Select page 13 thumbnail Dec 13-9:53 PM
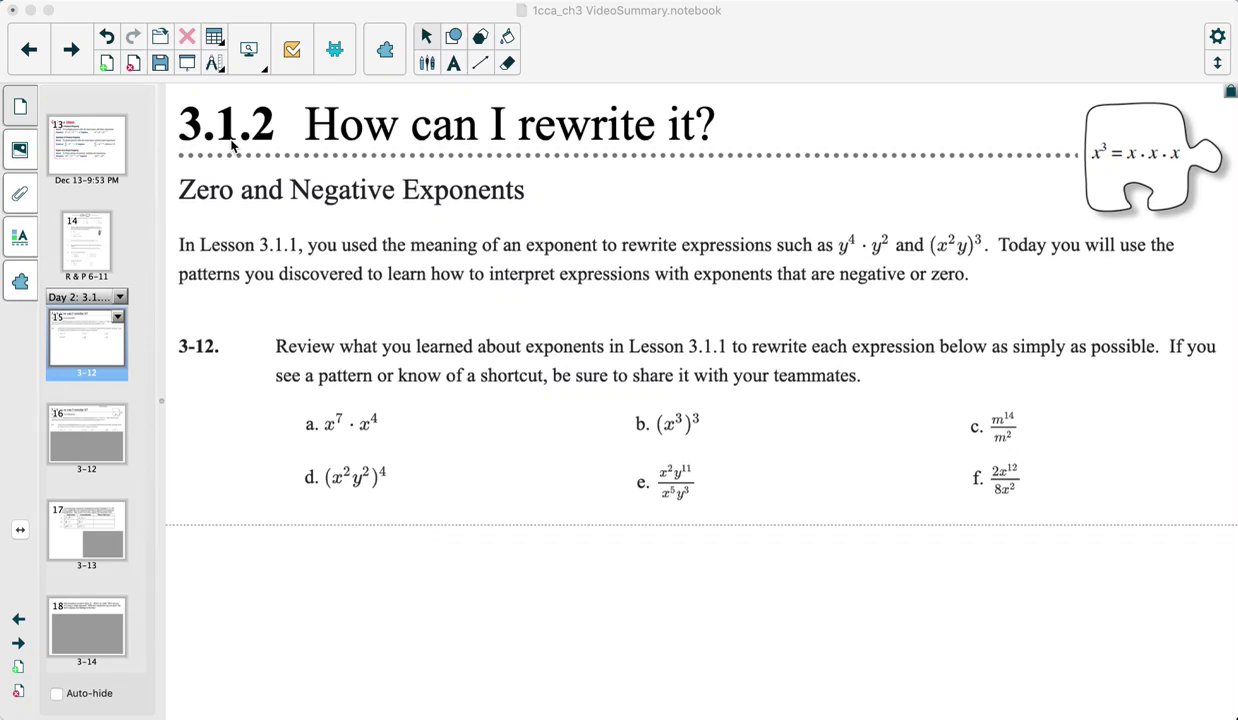 coord(87,145)
